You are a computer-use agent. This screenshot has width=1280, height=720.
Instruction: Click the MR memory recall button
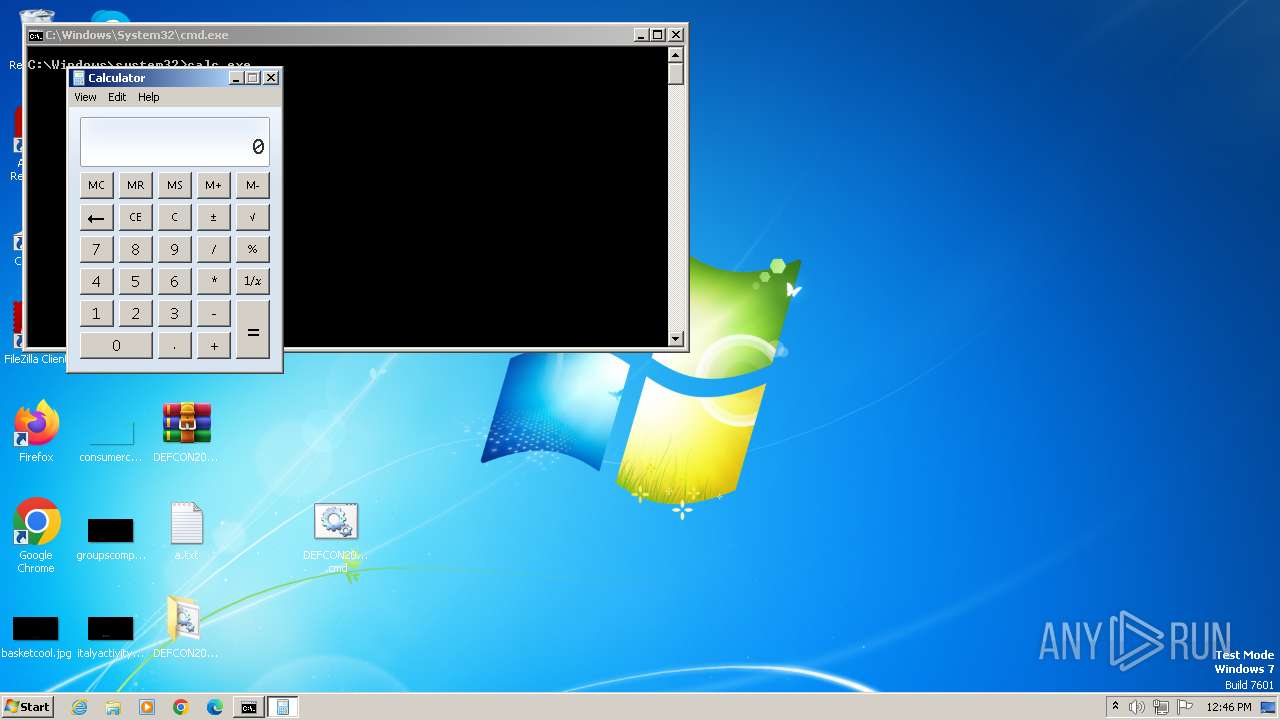135,185
